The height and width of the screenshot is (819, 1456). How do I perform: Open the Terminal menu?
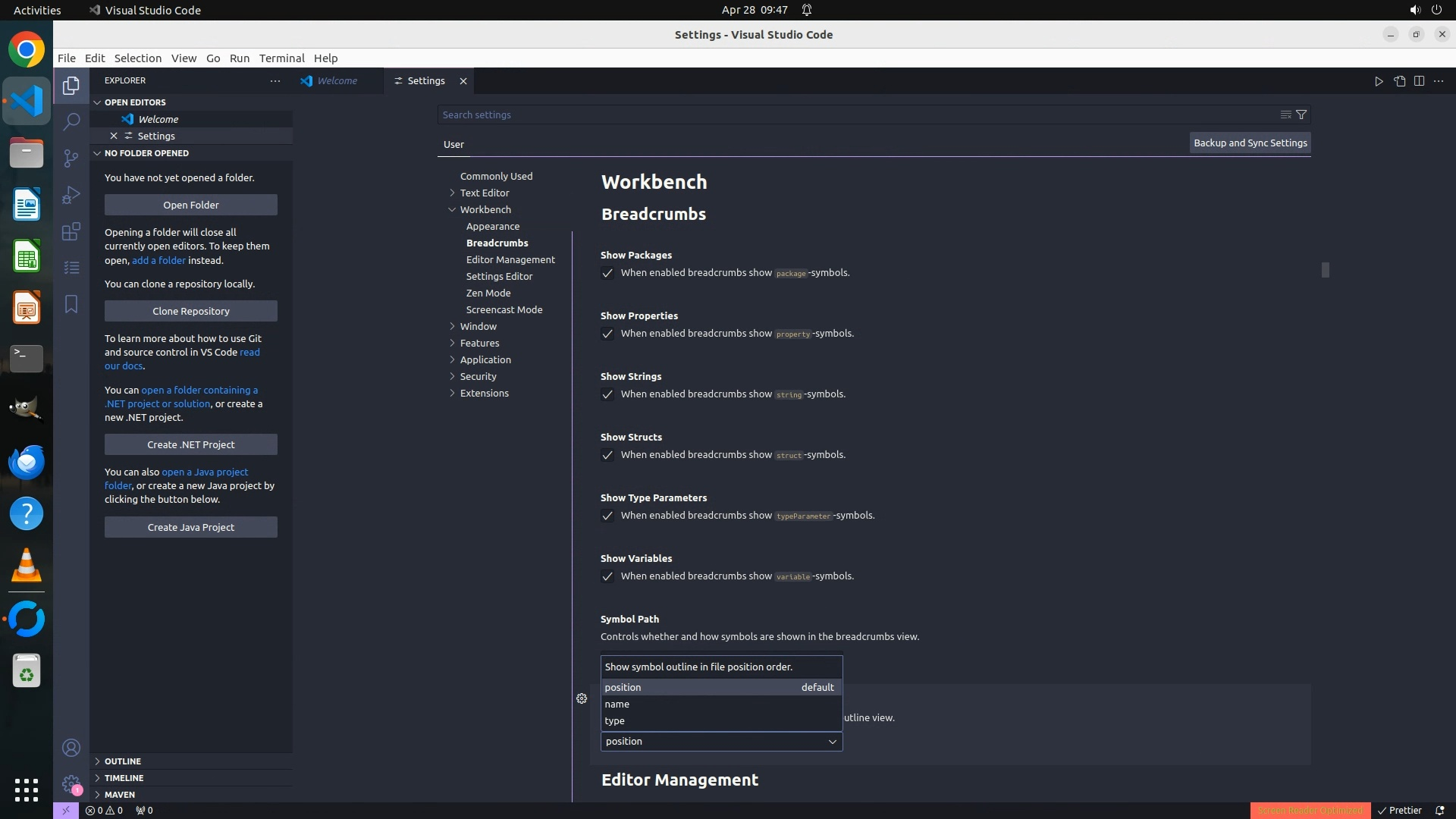[281, 58]
